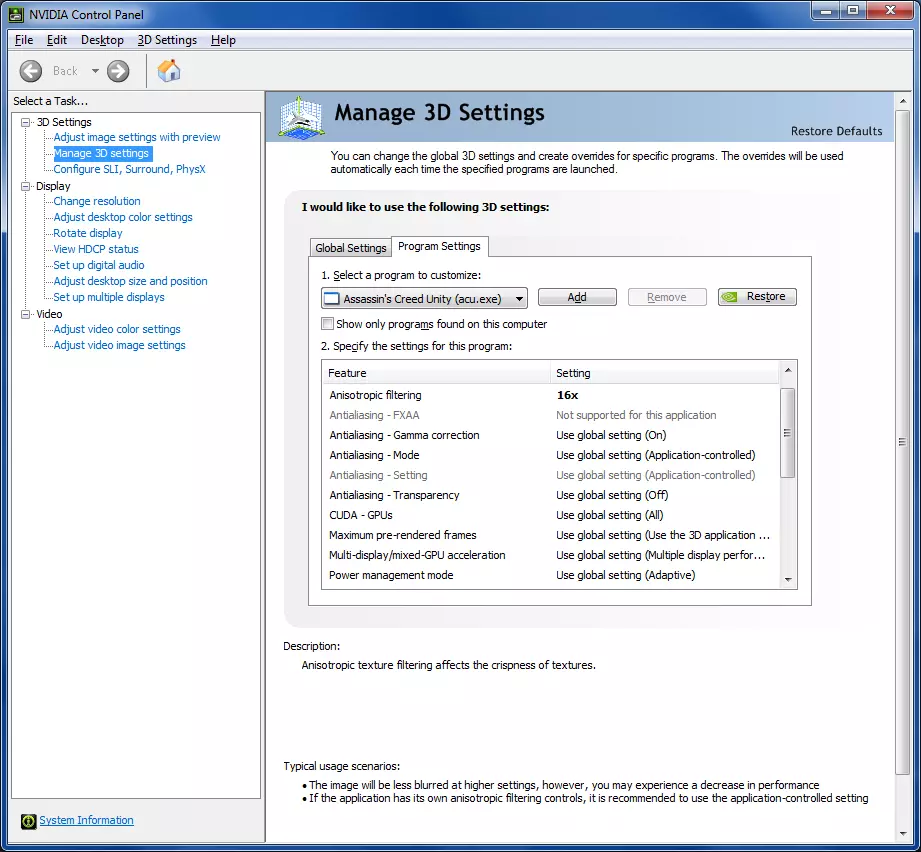Open the program selection dropdown
The image size is (921, 852).
click(x=424, y=298)
